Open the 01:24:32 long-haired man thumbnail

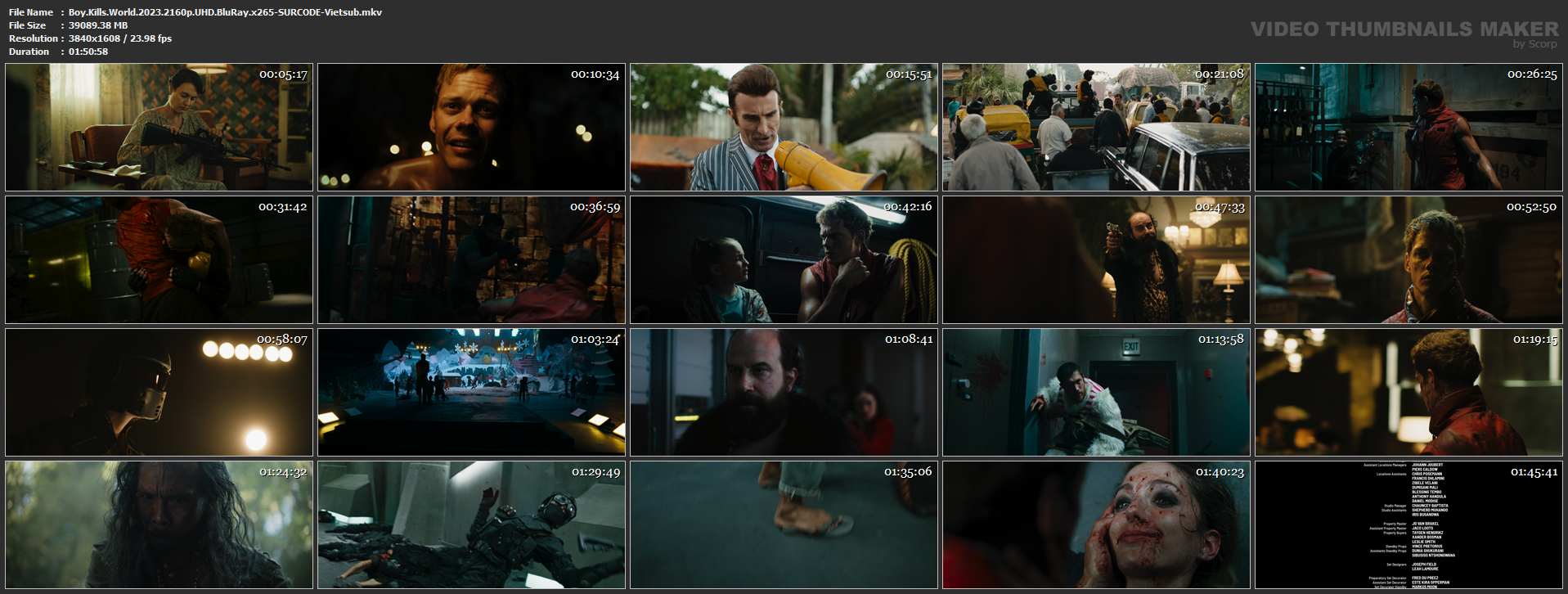159,525
